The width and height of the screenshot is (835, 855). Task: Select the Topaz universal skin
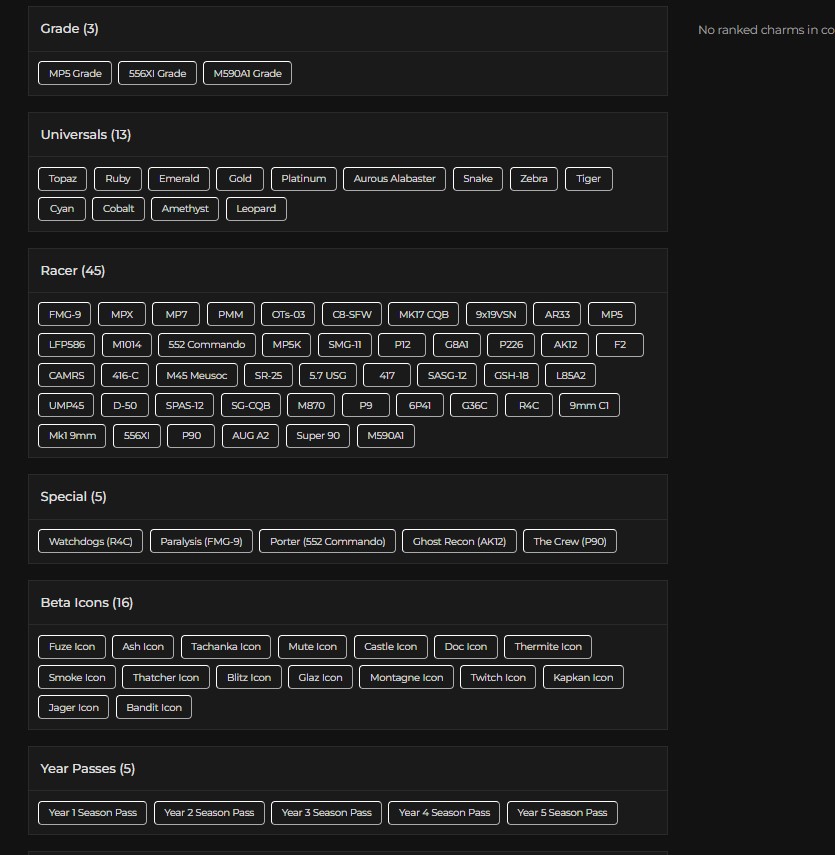click(62, 179)
